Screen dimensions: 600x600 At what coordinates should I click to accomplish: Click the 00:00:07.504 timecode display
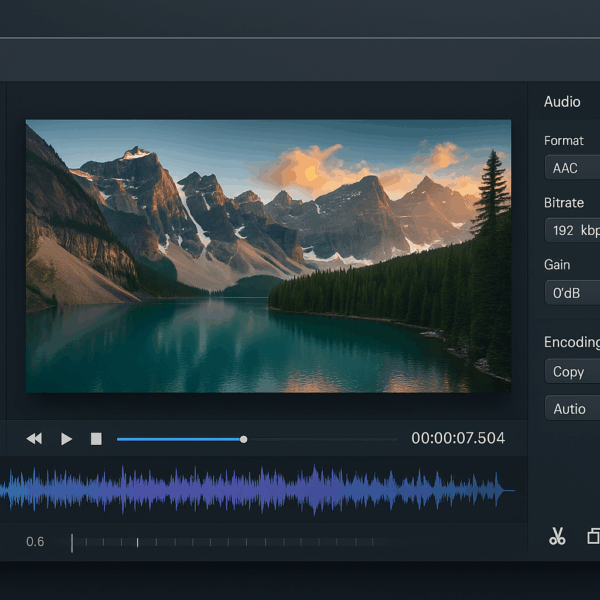coord(458,438)
